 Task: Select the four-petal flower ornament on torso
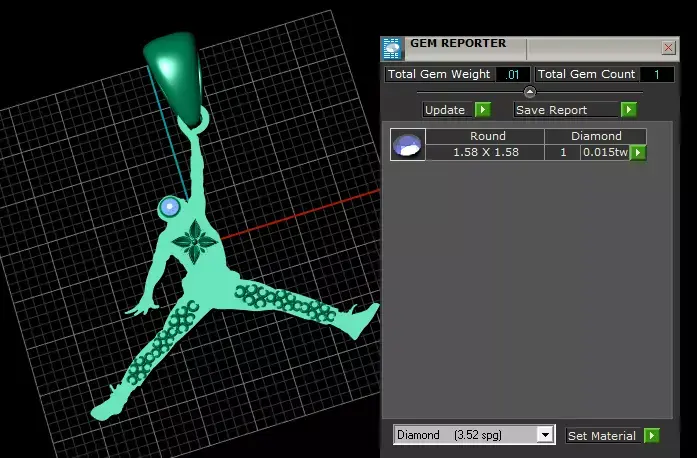pos(194,241)
